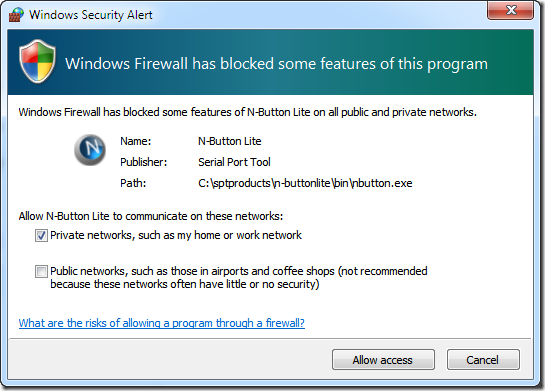Click the blocked features header banner text
The image size is (545, 391).
point(276,64)
